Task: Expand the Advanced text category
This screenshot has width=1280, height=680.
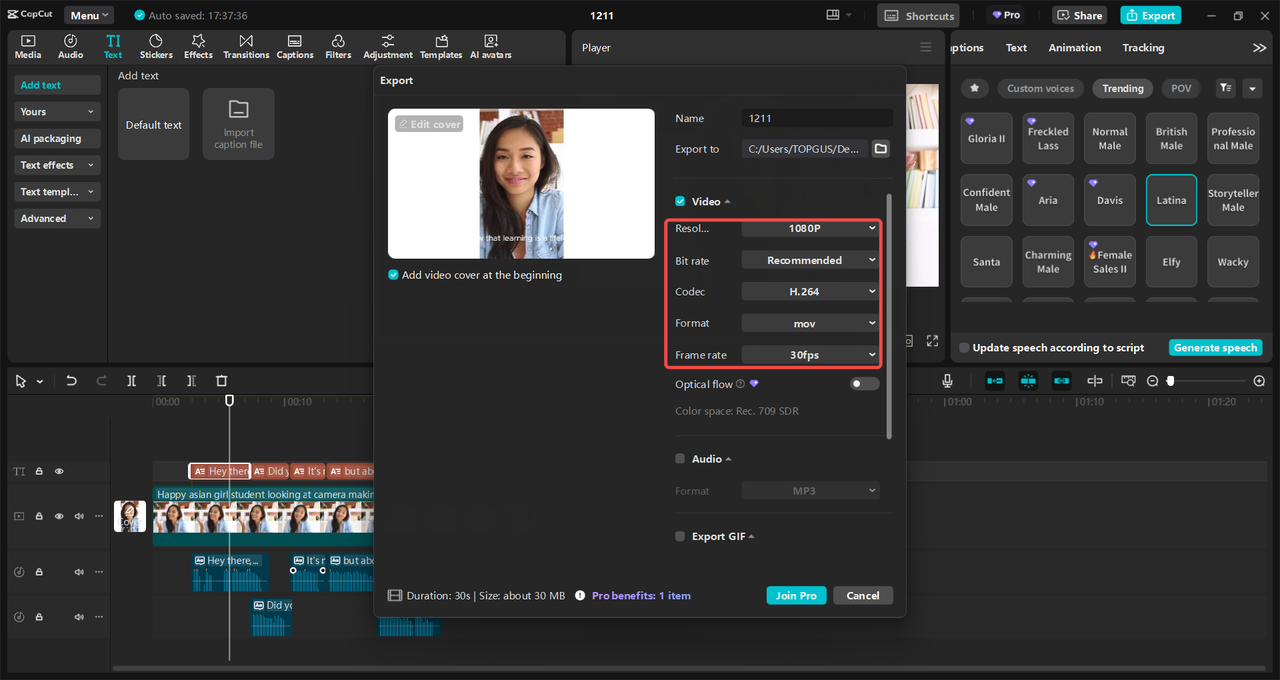Action: (57, 218)
